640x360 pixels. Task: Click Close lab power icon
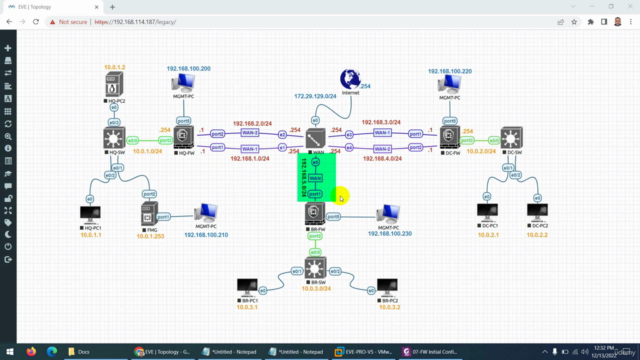tap(8, 247)
